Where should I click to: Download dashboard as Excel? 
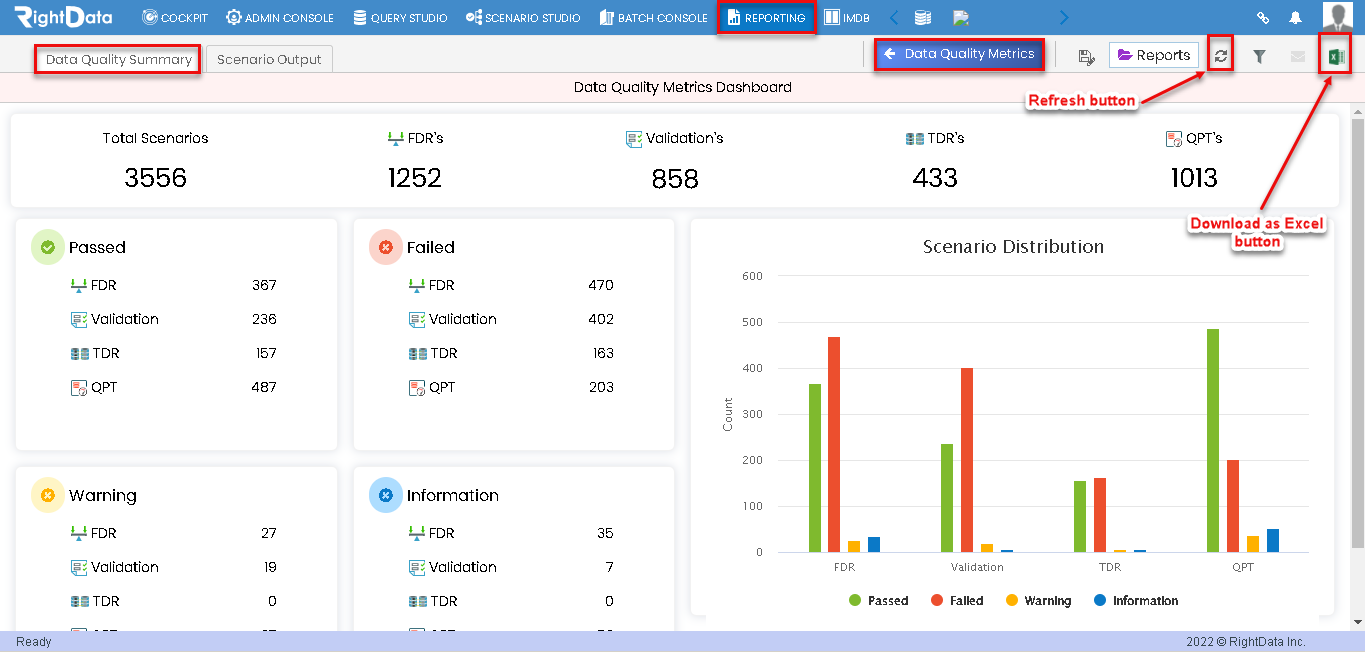pos(1335,57)
